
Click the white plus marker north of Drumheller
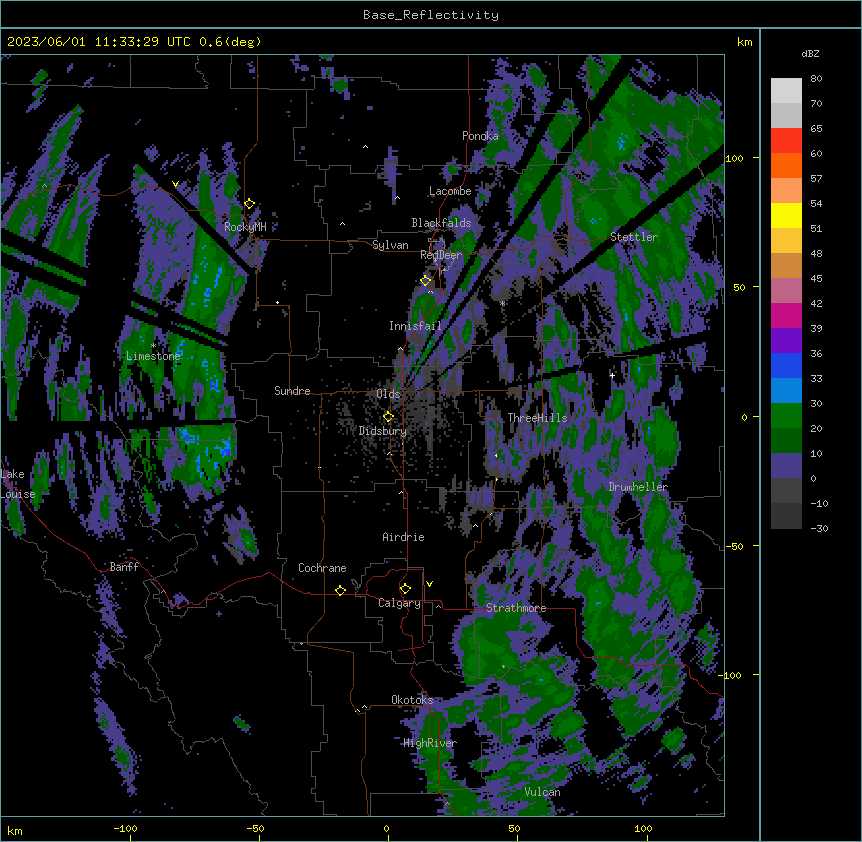612,375
